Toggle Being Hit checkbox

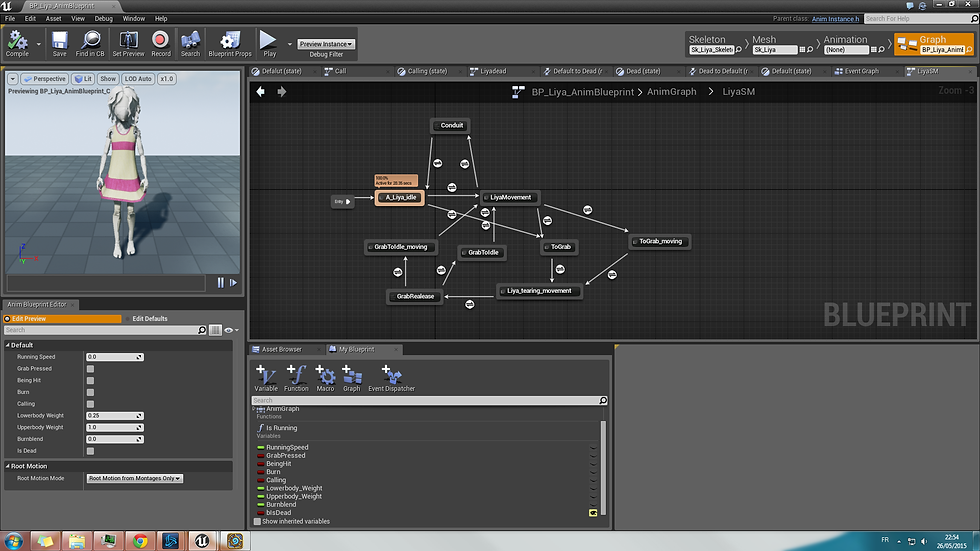point(91,380)
